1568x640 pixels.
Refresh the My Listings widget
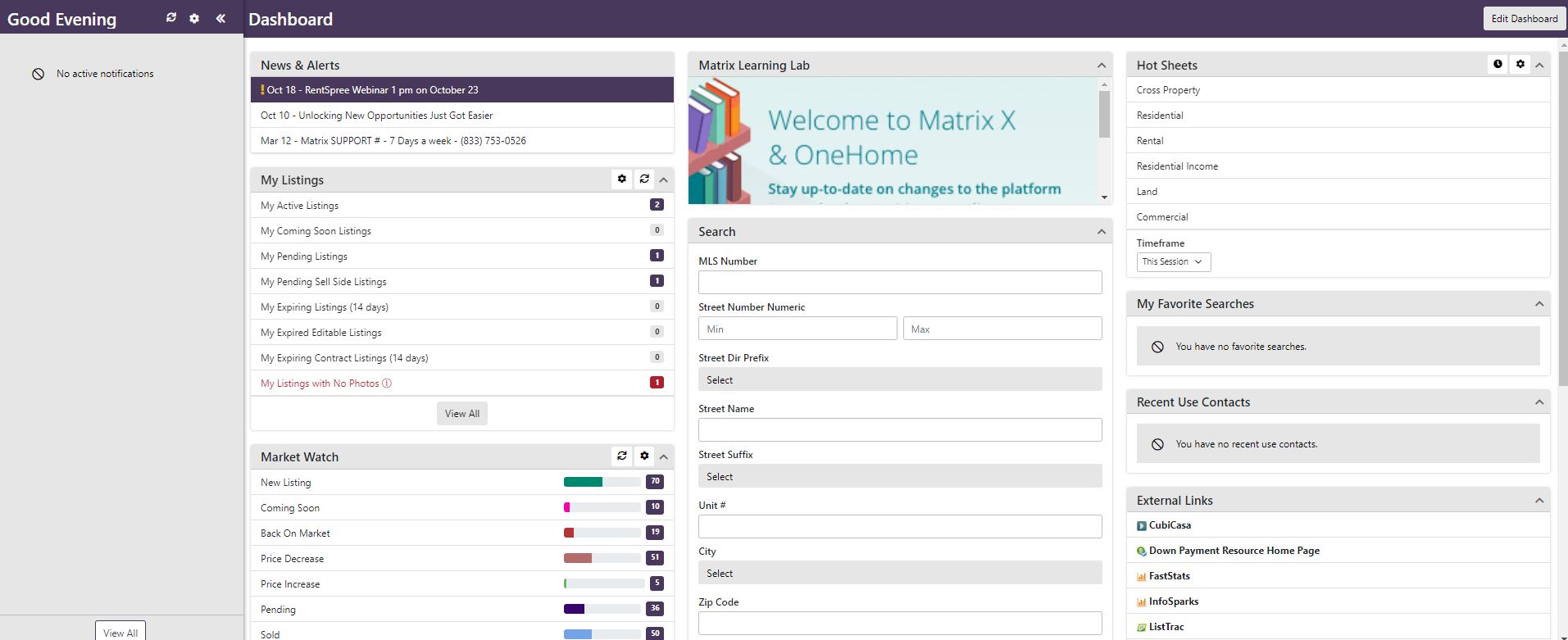click(644, 179)
